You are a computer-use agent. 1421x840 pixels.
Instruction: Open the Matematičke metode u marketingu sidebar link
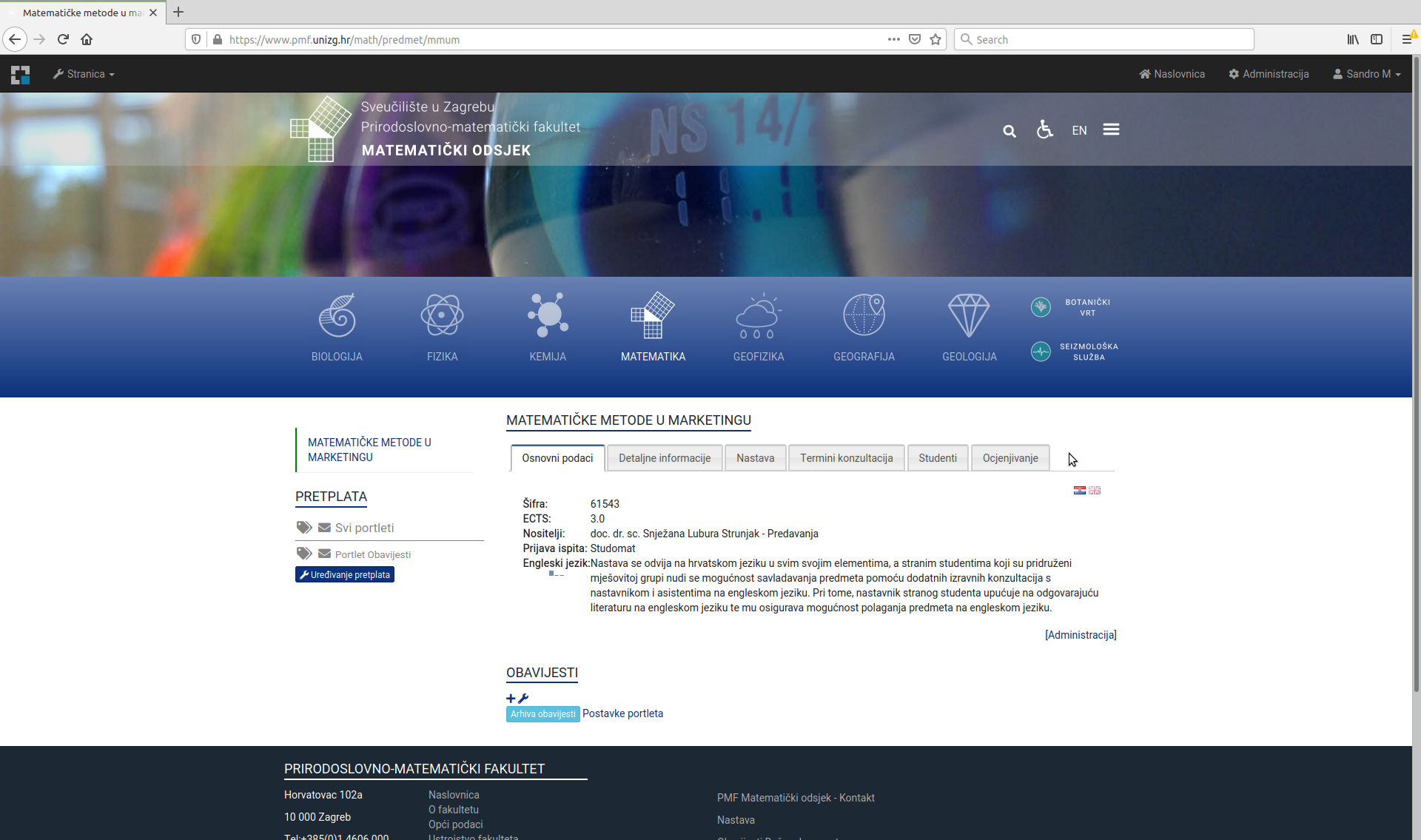(369, 449)
